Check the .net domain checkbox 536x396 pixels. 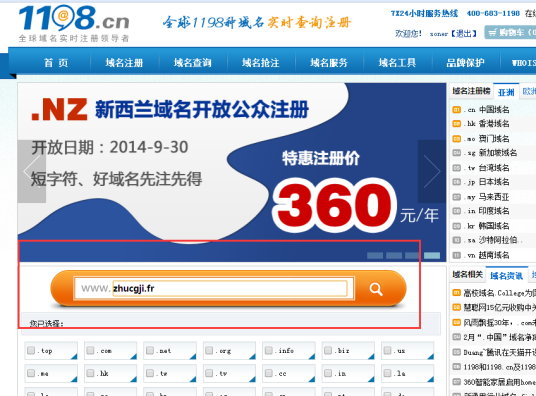[x=150, y=351]
